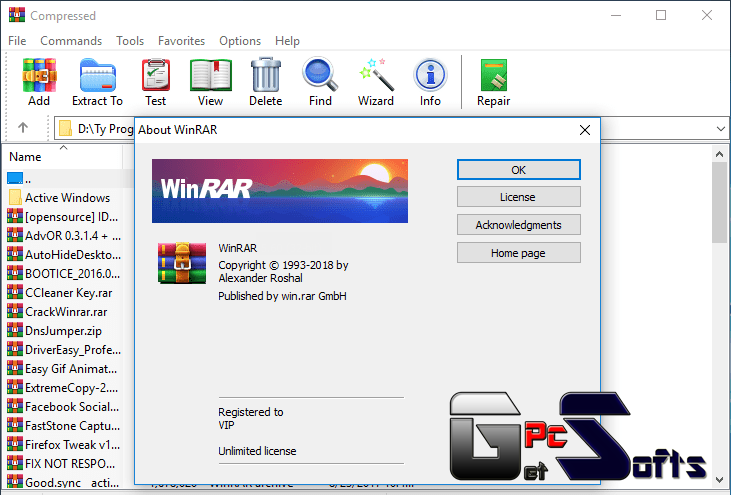Maximize the Compressed WinRAR window
Viewport: 731px width, 495px height.
tap(661, 15)
